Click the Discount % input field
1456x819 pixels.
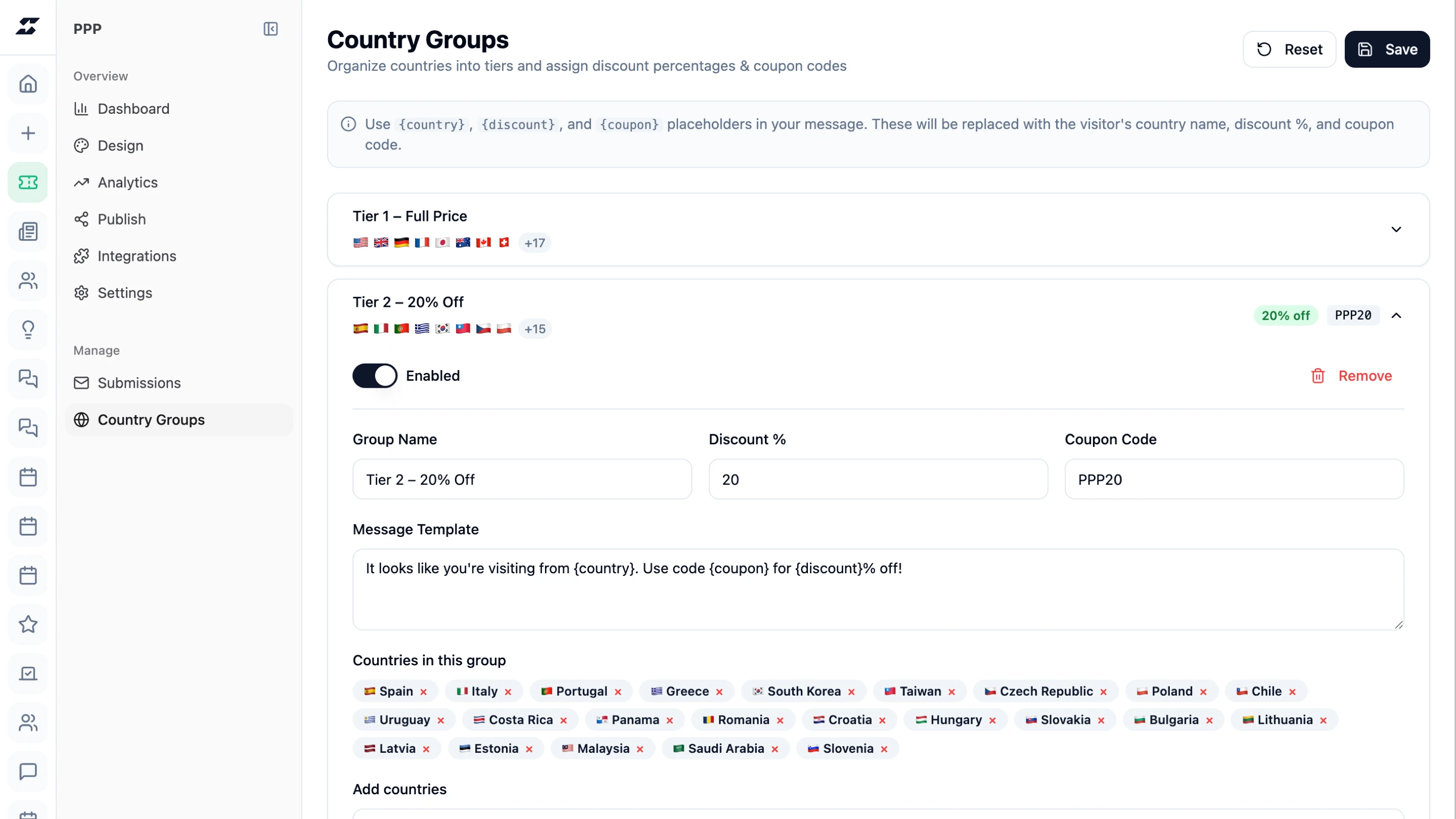coord(878,479)
